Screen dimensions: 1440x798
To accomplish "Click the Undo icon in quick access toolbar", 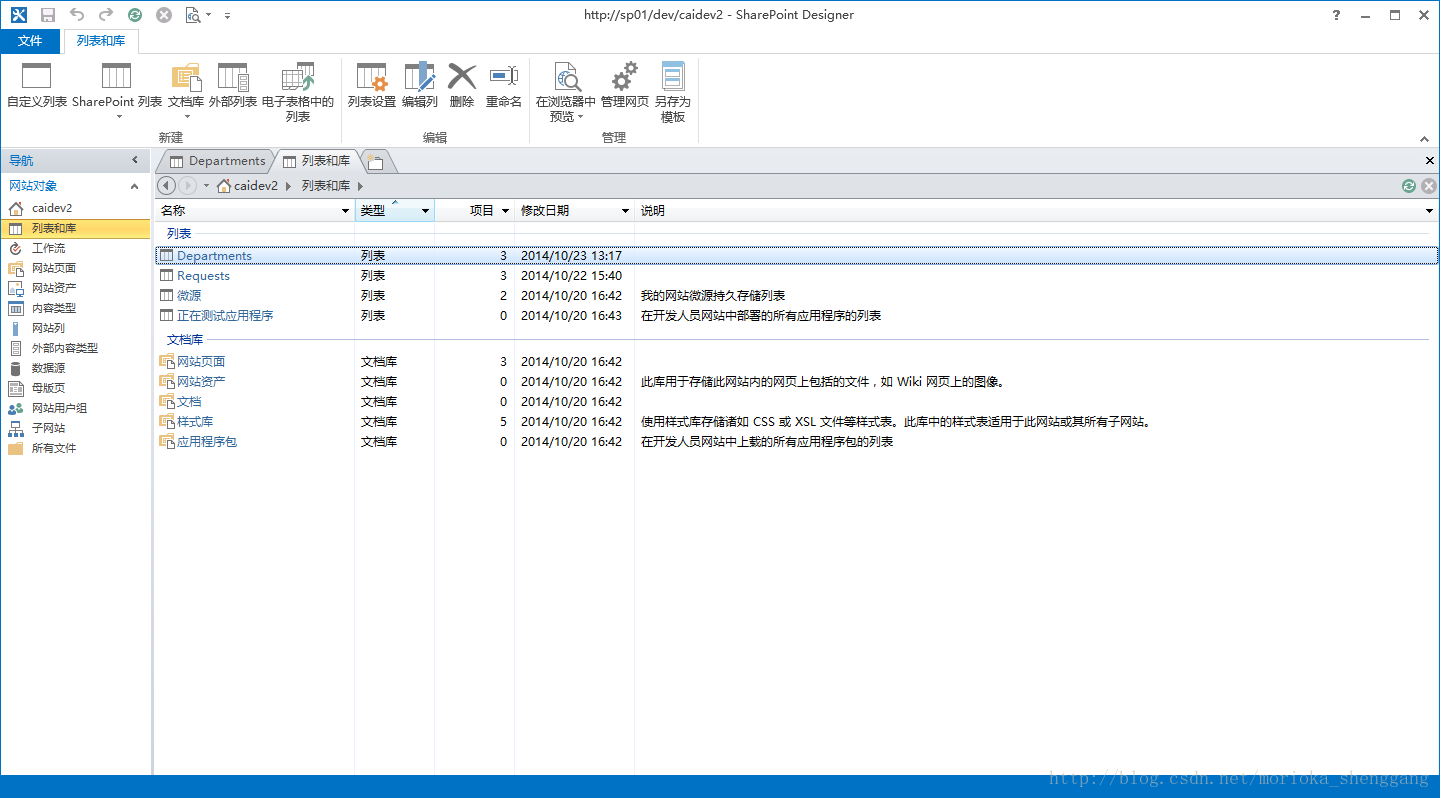I will (x=77, y=15).
